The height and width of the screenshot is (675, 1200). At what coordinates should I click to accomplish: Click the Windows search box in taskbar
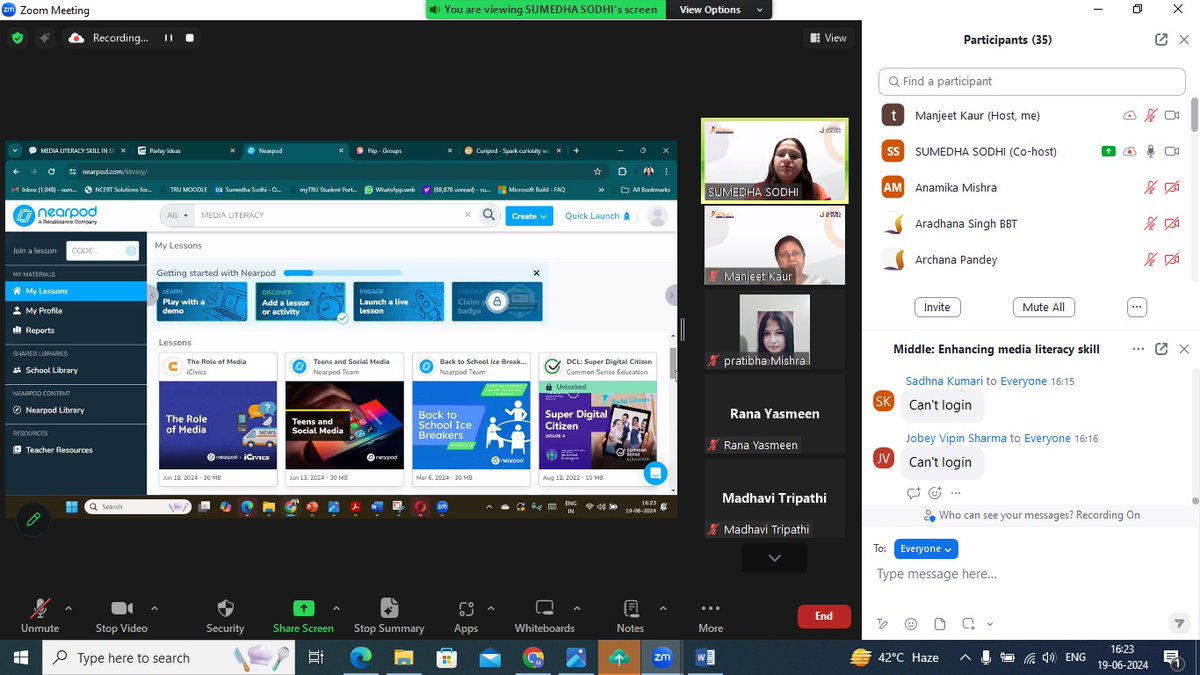pos(168,657)
